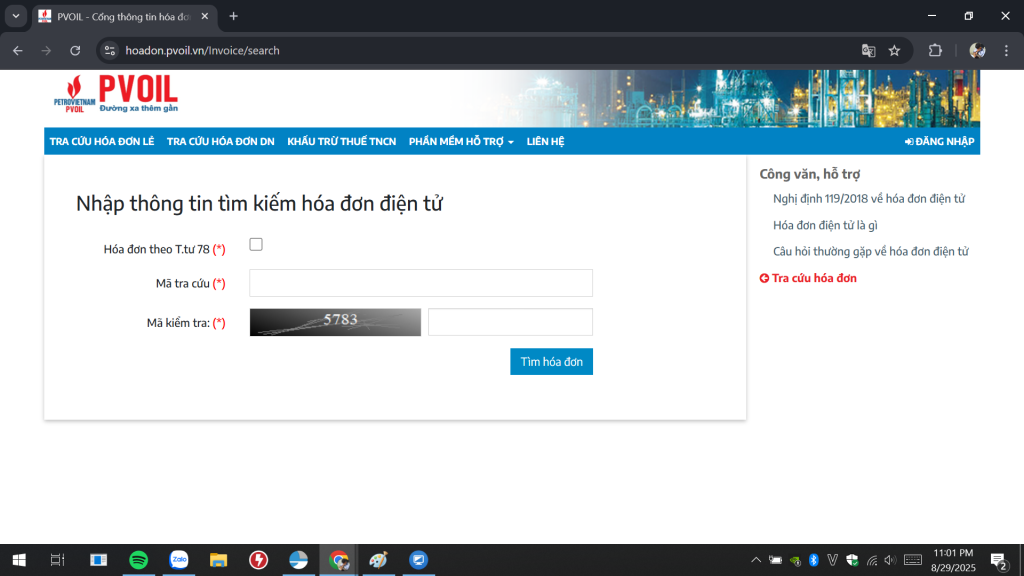The height and width of the screenshot is (576, 1024).
Task: Open the volume speaker tray icon
Action: tap(890, 560)
